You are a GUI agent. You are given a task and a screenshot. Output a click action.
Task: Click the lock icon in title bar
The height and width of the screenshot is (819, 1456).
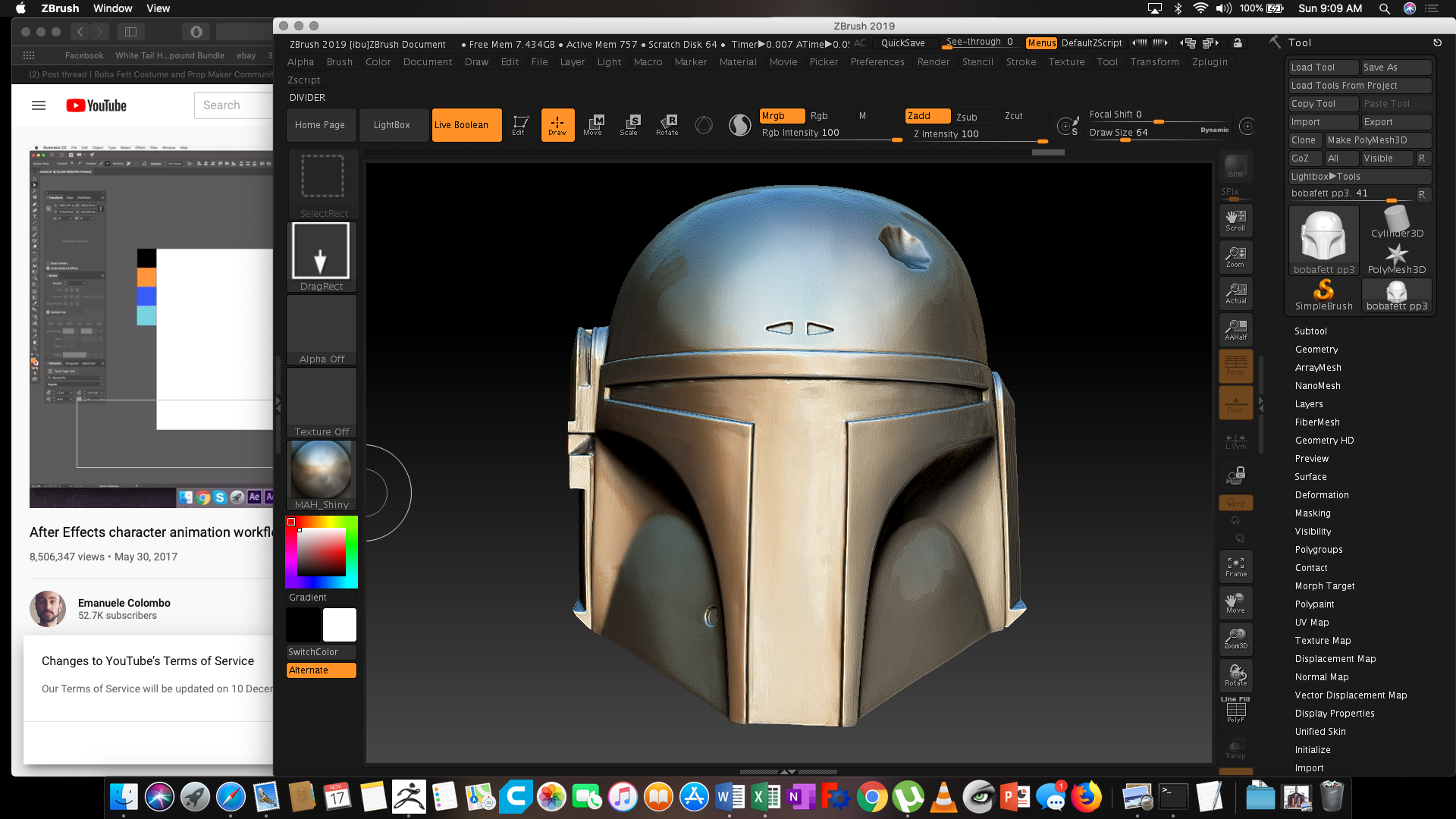(x=1238, y=43)
